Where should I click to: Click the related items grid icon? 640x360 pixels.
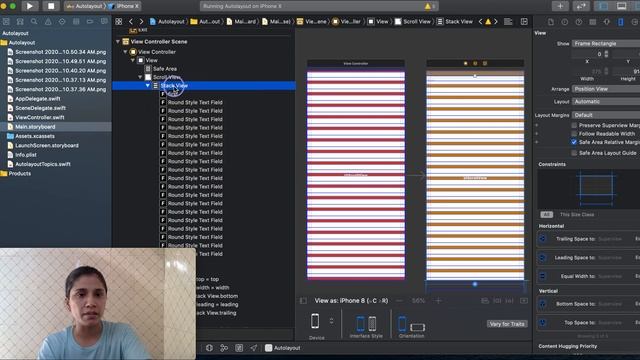pos(119,22)
